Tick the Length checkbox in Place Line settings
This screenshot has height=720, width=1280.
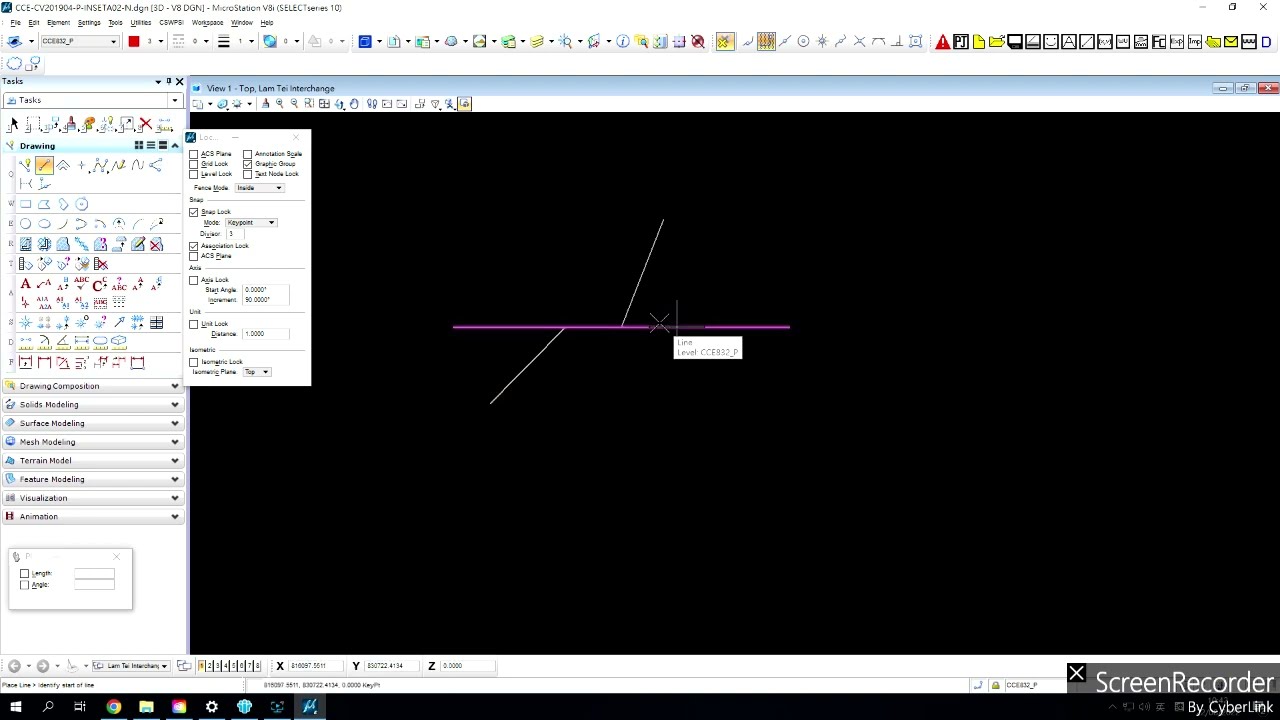(x=25, y=573)
